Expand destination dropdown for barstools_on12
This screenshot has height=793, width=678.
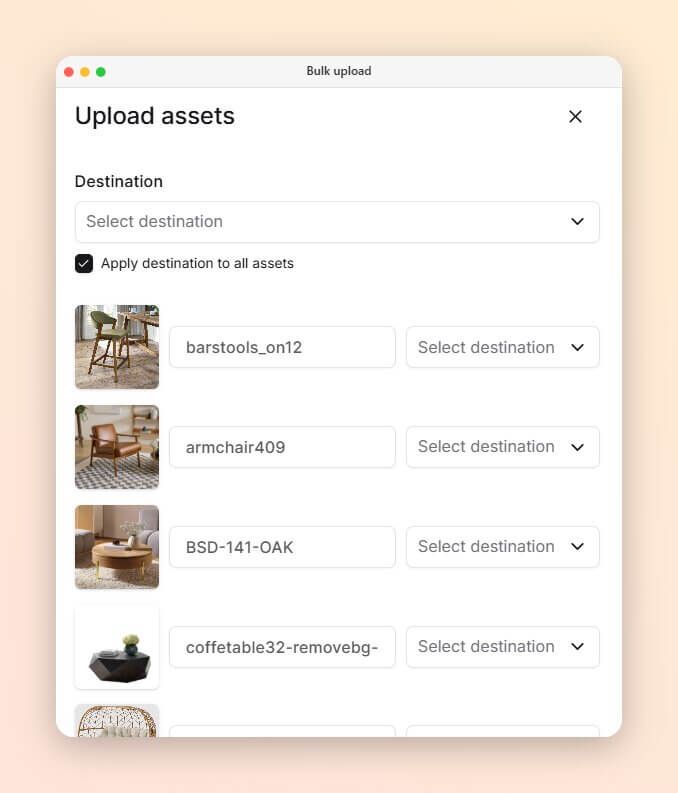[503, 347]
